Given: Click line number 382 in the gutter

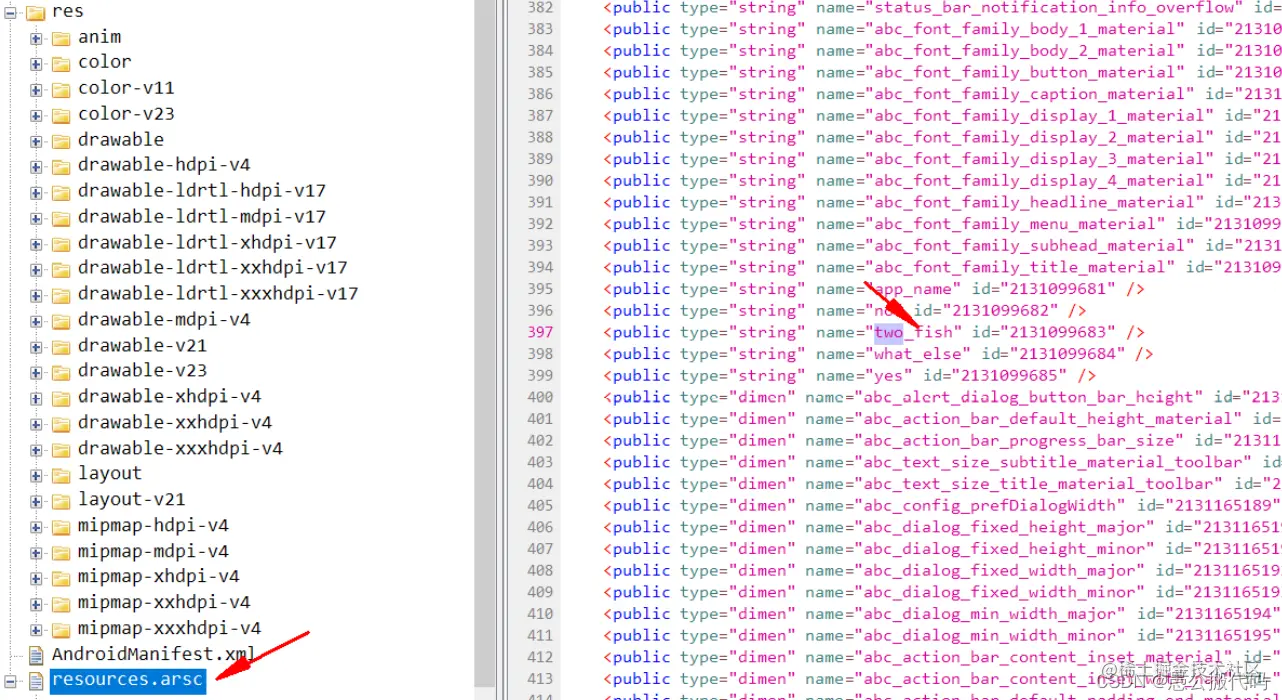Looking at the screenshot, I should tap(540, 7).
